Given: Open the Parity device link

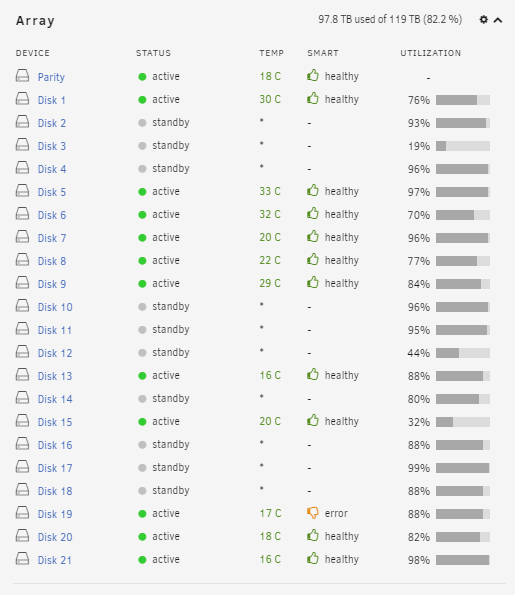Looking at the screenshot, I should coord(51,77).
